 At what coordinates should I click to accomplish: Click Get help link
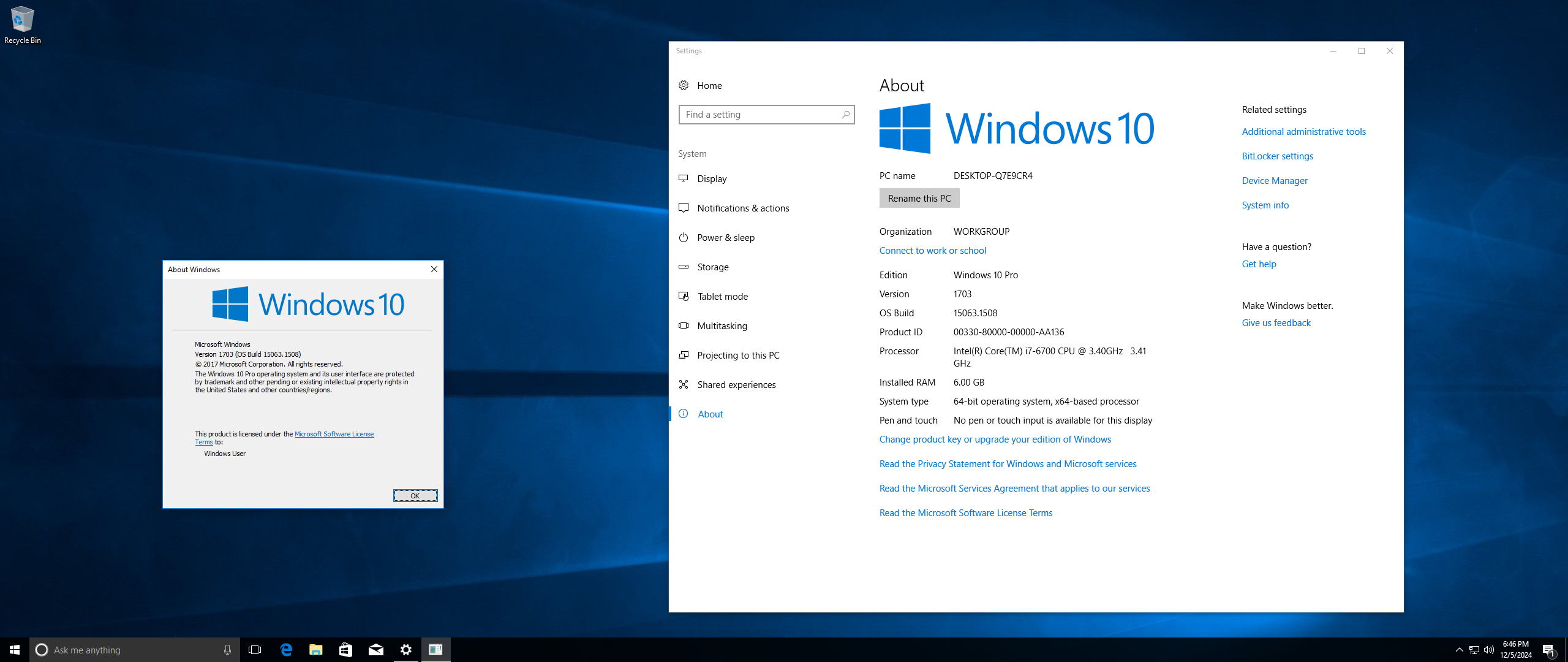[1259, 264]
